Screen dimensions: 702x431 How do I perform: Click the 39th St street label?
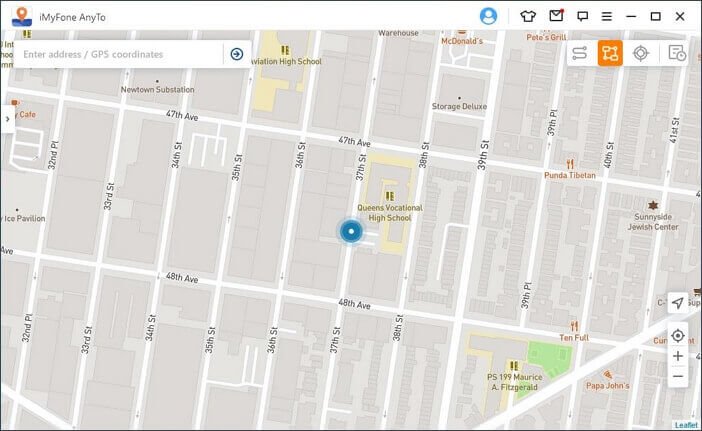pos(483,155)
